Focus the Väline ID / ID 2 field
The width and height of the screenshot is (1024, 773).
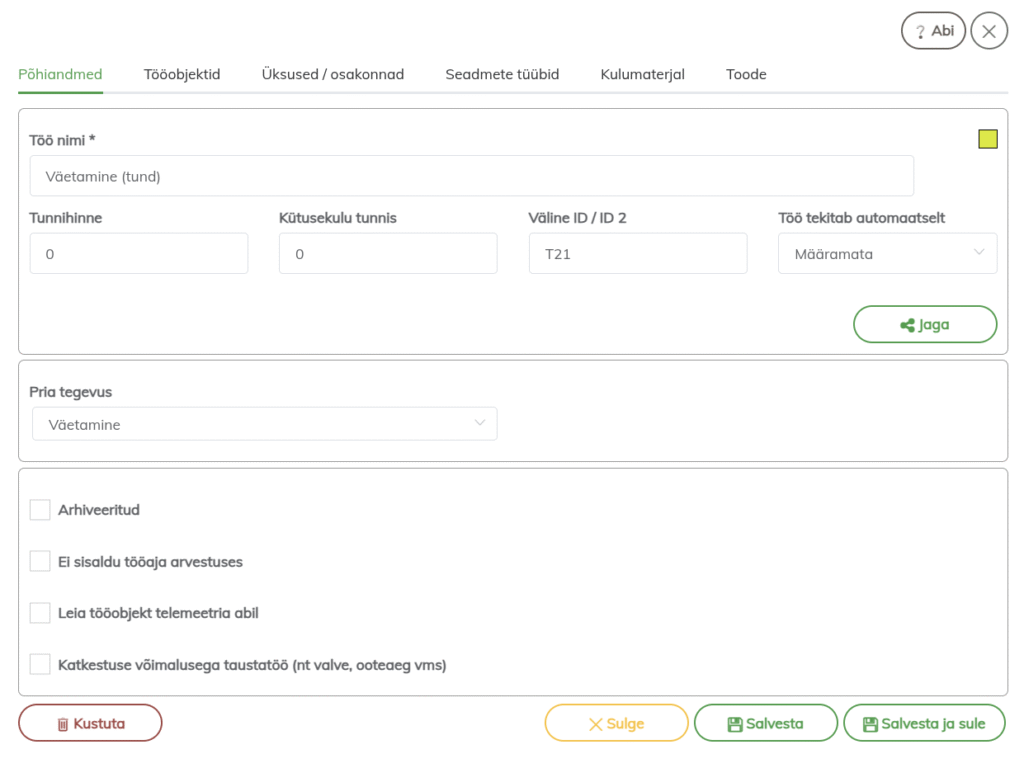pos(637,254)
